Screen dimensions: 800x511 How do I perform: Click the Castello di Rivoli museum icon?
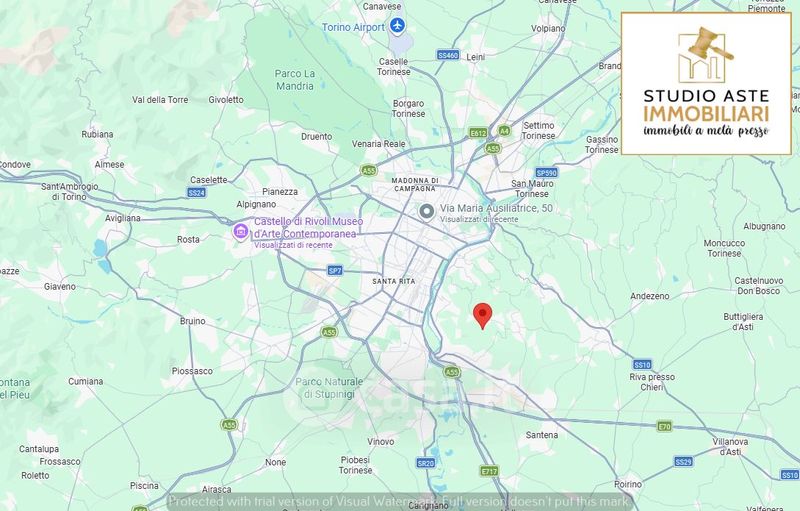coord(241,232)
